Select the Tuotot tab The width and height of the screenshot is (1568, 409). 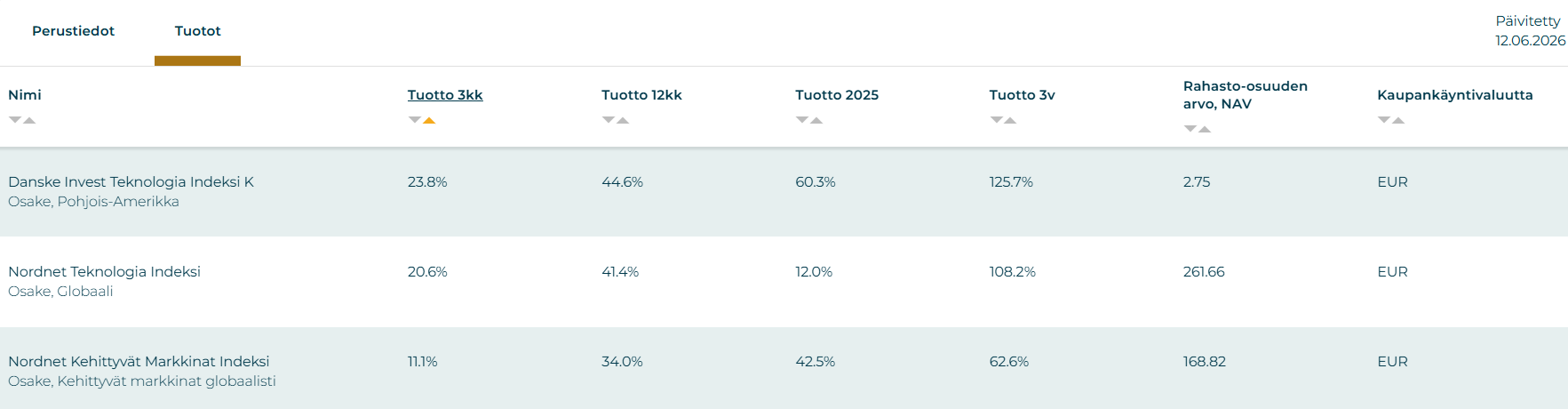click(197, 31)
